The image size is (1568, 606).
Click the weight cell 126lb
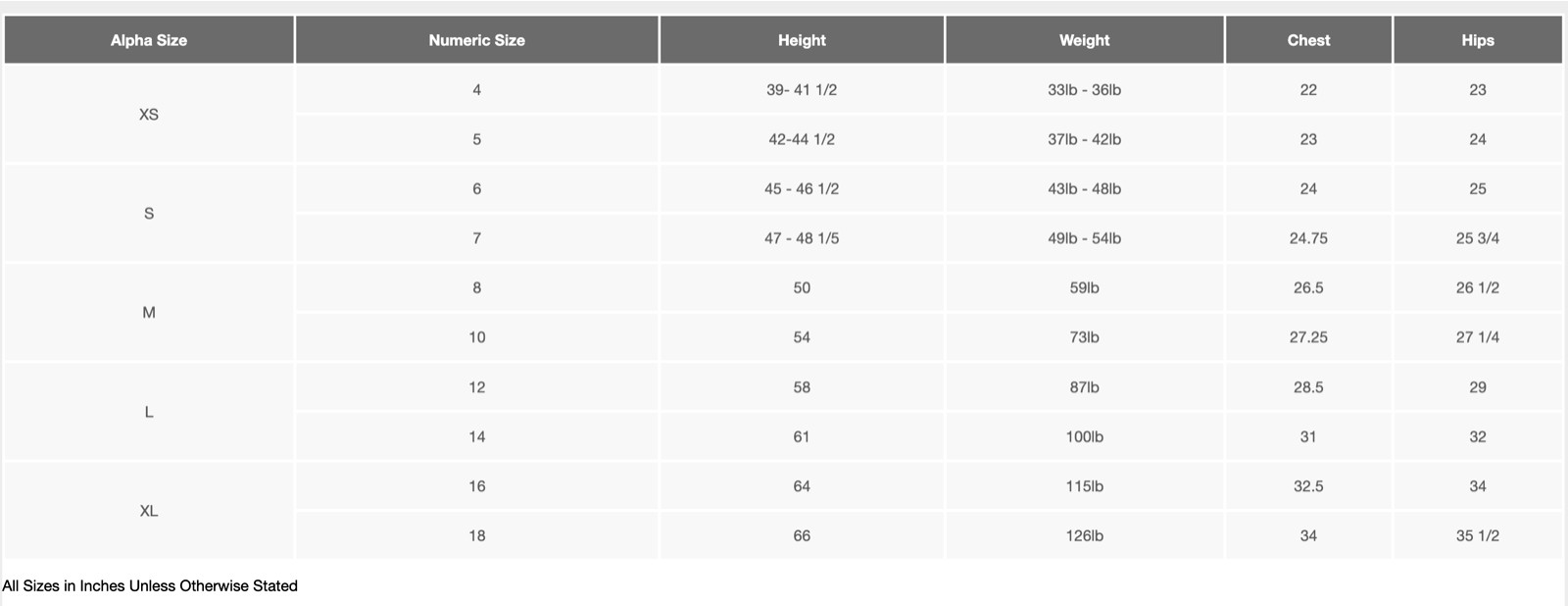pyautogui.click(x=1084, y=535)
